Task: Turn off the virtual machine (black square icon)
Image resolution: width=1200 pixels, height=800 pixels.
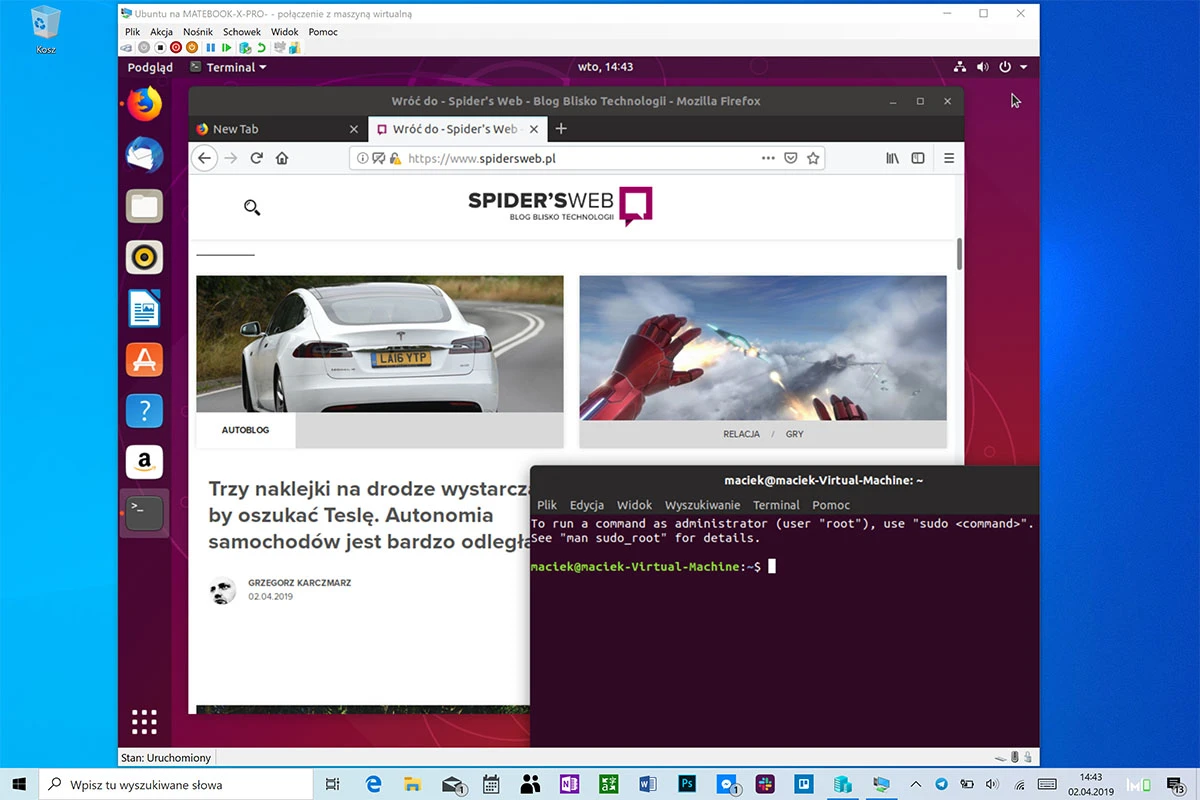Action: 160,47
